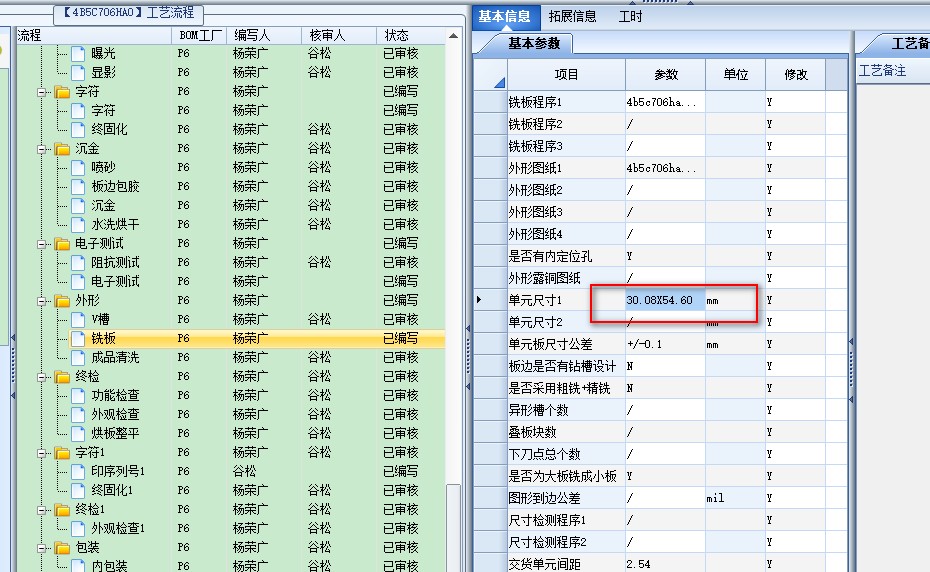Click the 成品清洗 document icon
Viewport: 930px width, 572px height.
coord(78,357)
